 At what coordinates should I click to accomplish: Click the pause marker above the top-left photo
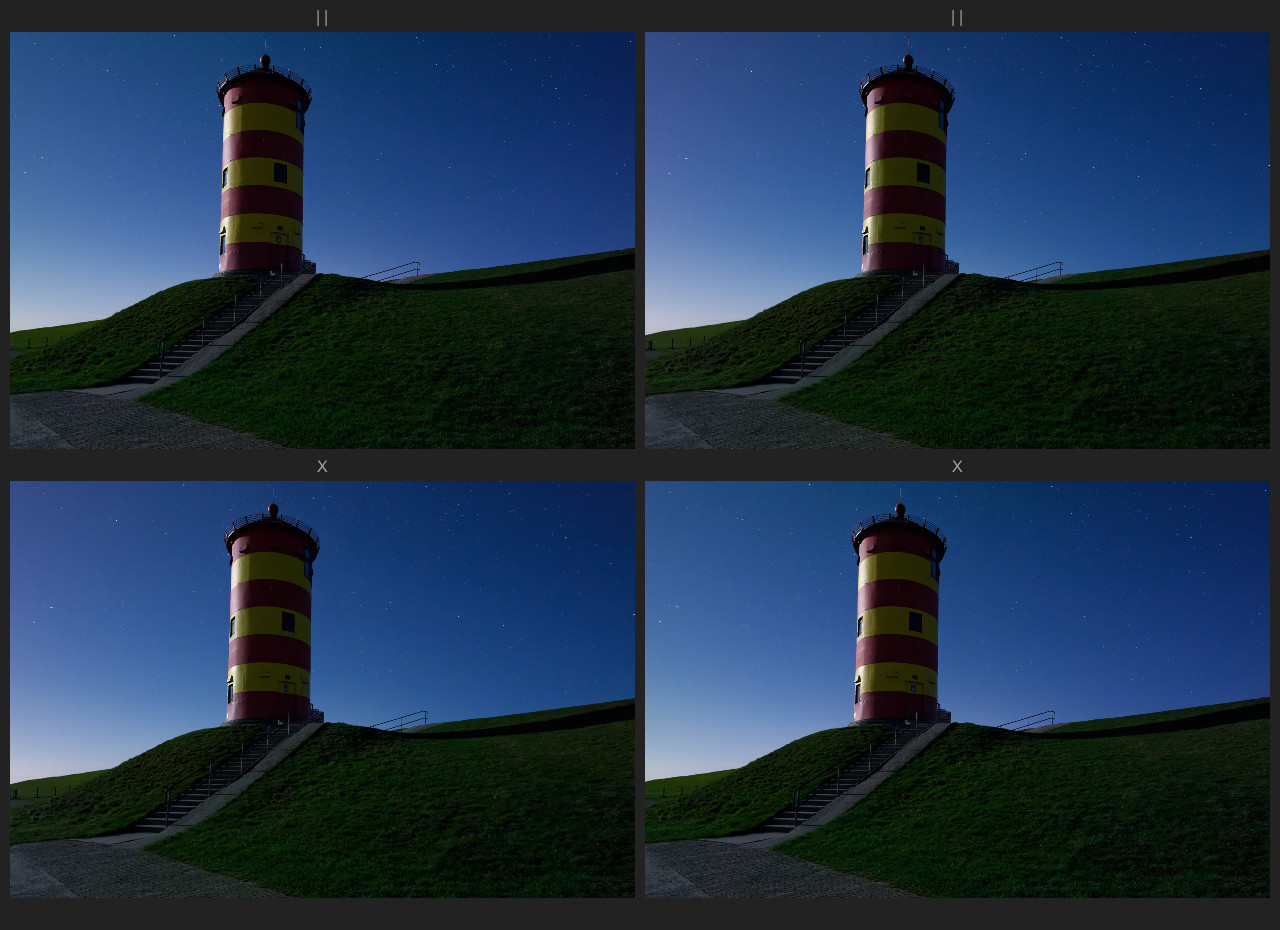tap(322, 17)
